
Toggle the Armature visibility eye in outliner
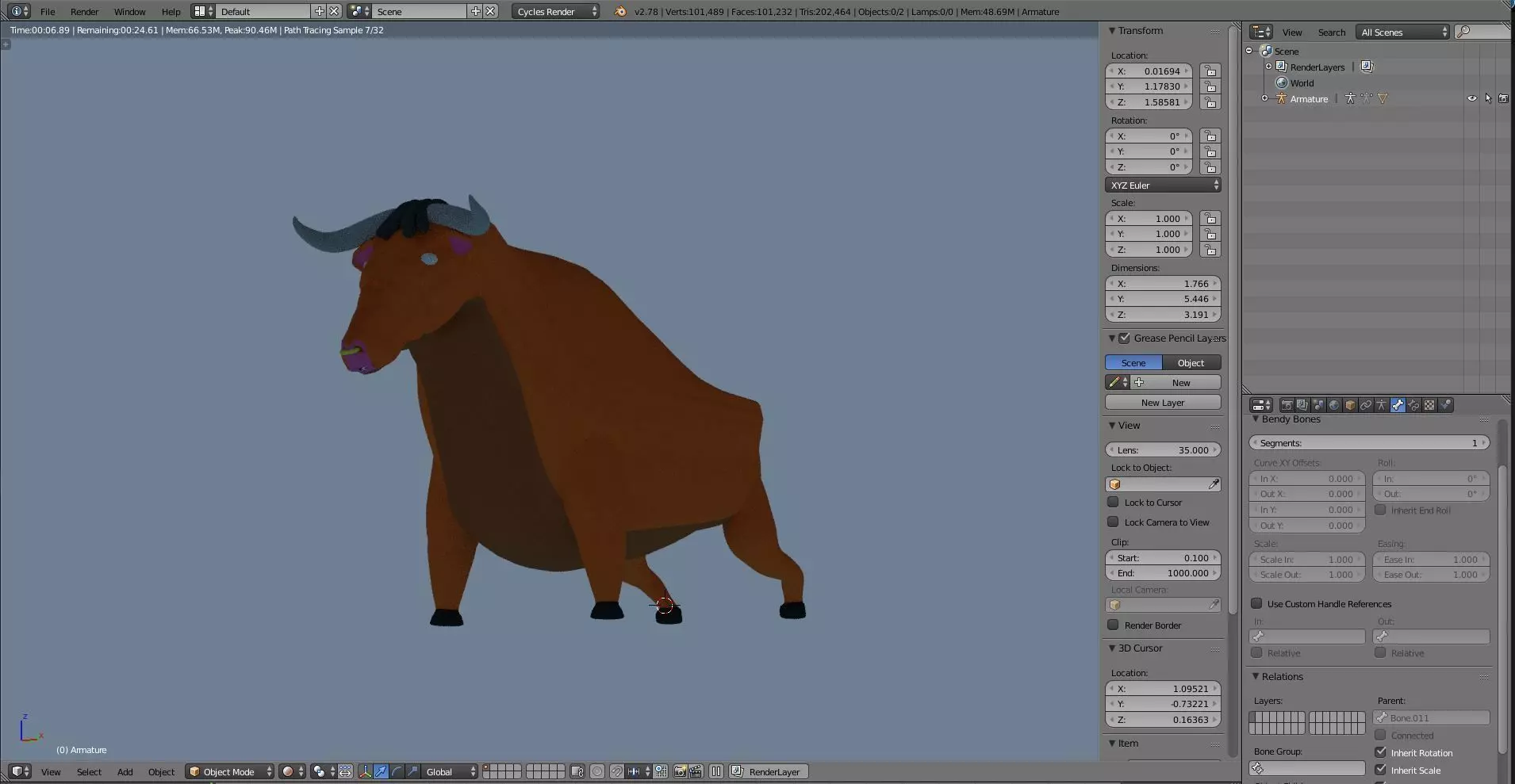pyautogui.click(x=1472, y=99)
